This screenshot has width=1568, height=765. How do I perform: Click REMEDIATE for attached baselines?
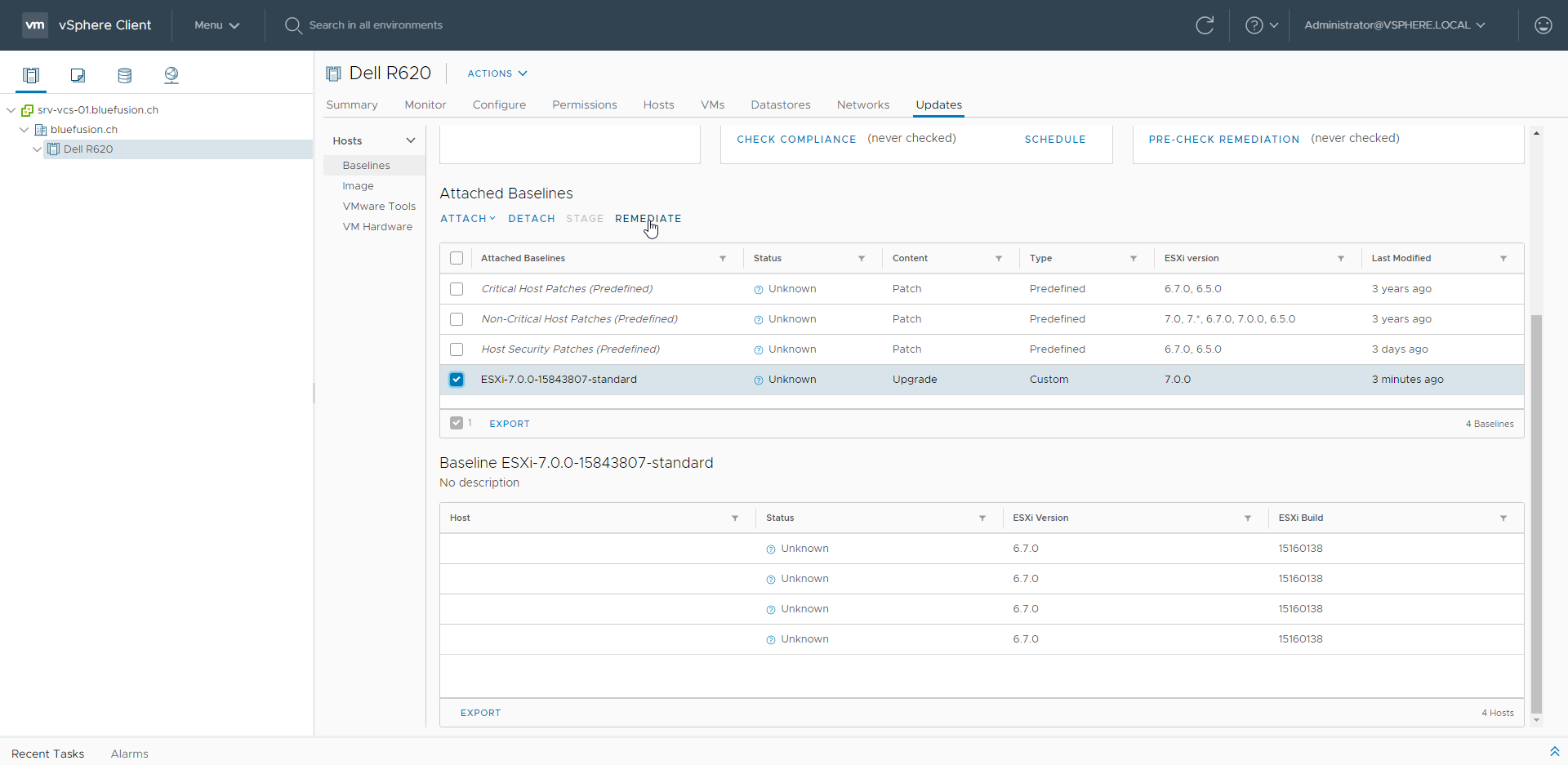(648, 219)
